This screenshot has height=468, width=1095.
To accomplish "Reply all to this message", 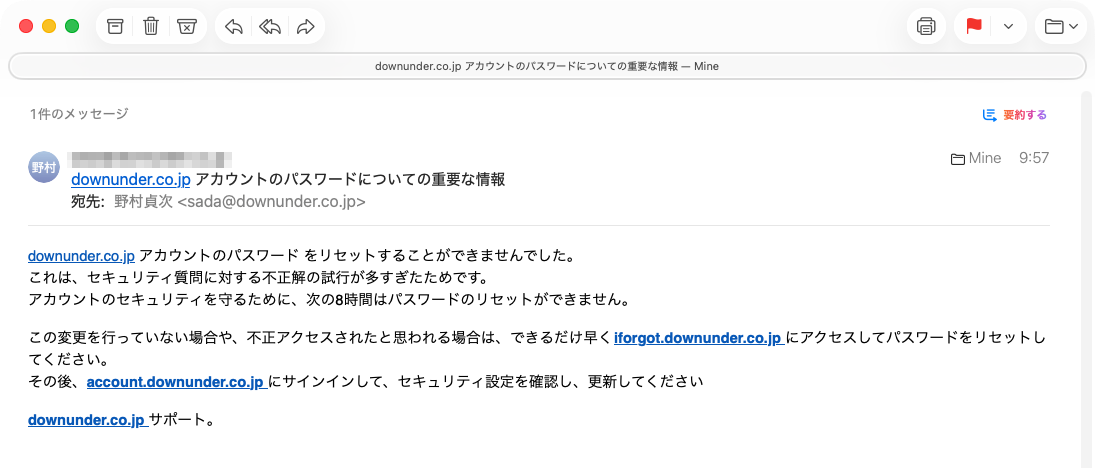I will [x=270, y=27].
